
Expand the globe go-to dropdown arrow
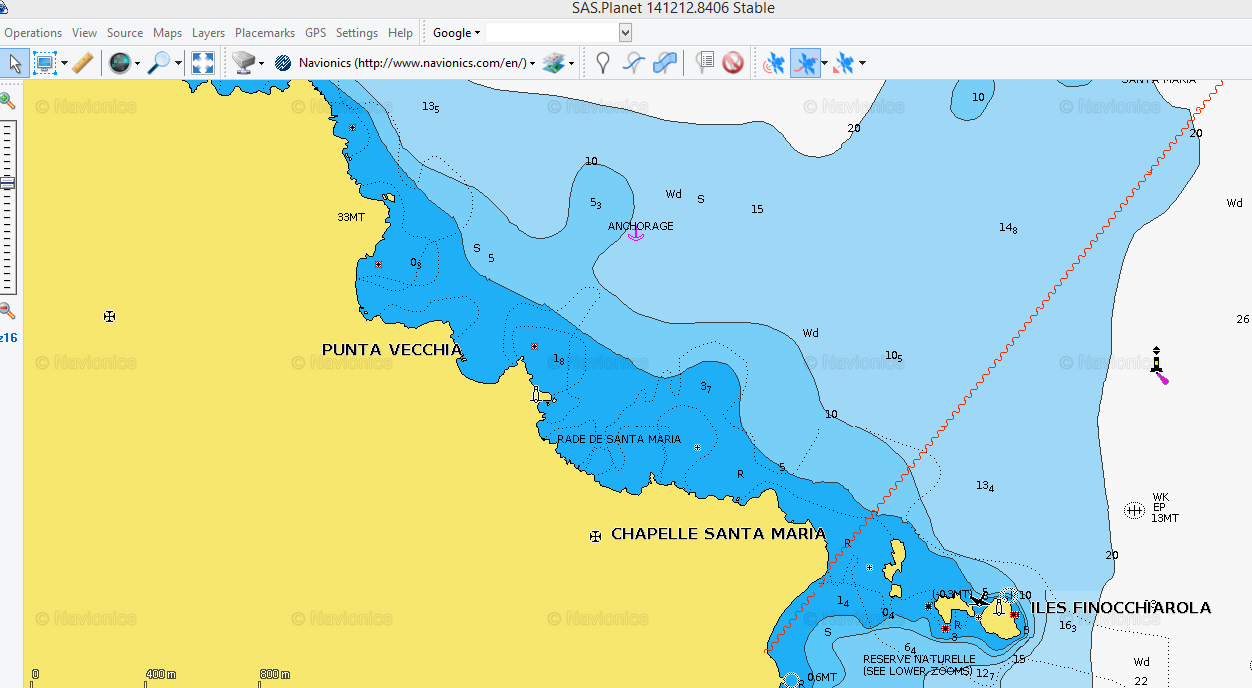click(137, 63)
